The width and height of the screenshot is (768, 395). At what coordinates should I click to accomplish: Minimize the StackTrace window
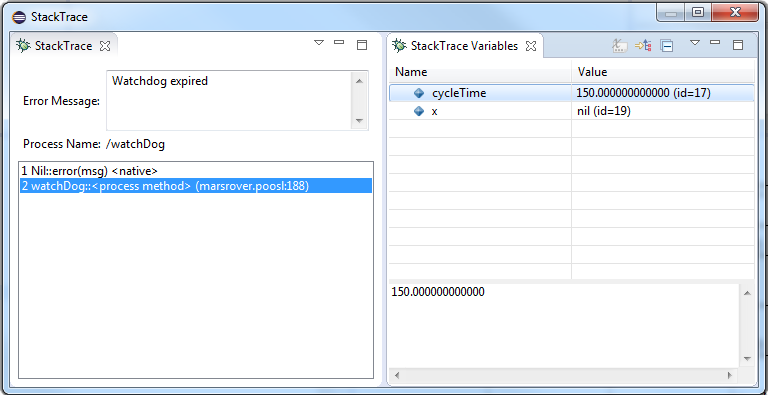pyautogui.click(x=671, y=14)
